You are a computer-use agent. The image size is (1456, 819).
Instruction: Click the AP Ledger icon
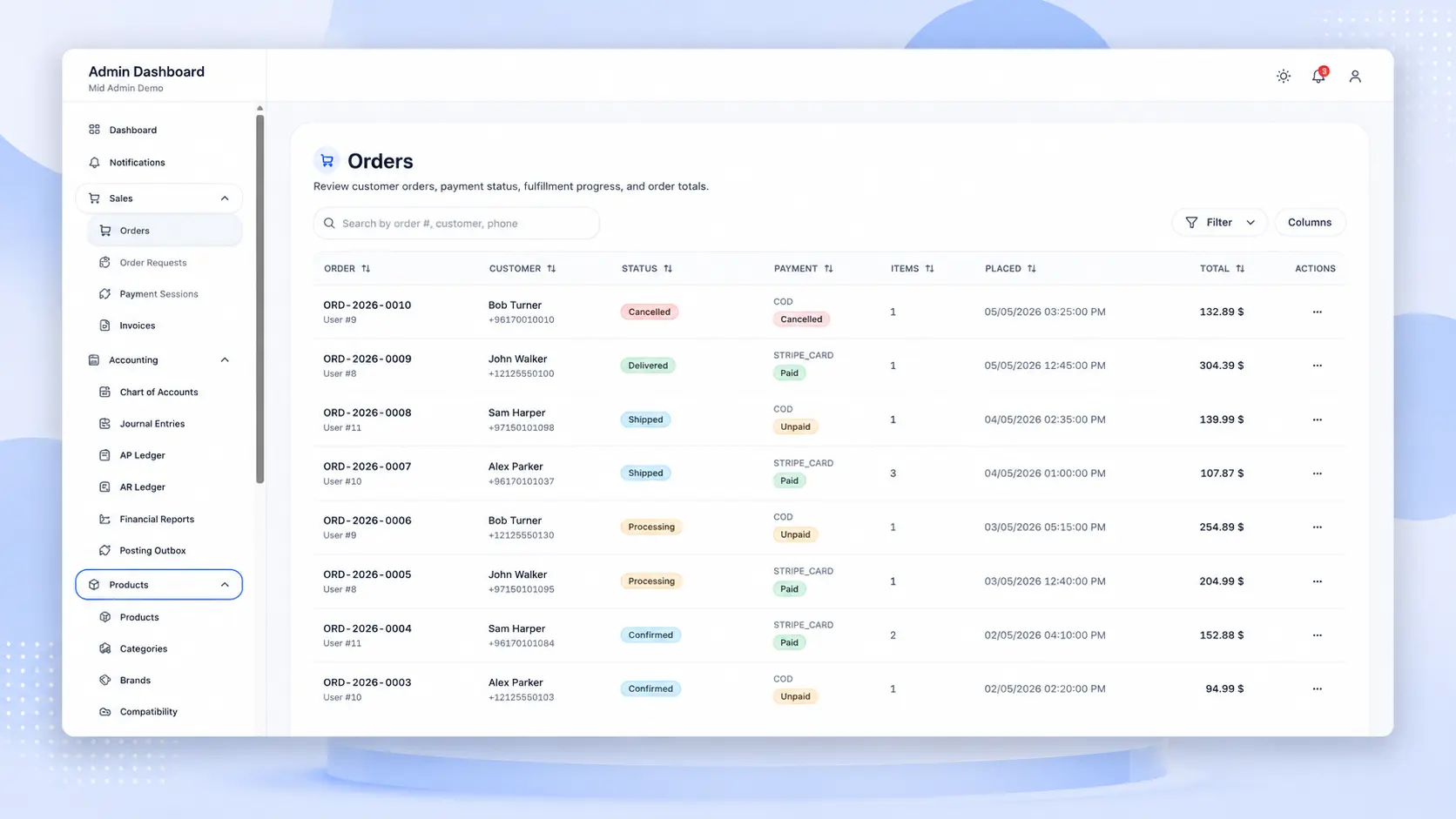(105, 455)
